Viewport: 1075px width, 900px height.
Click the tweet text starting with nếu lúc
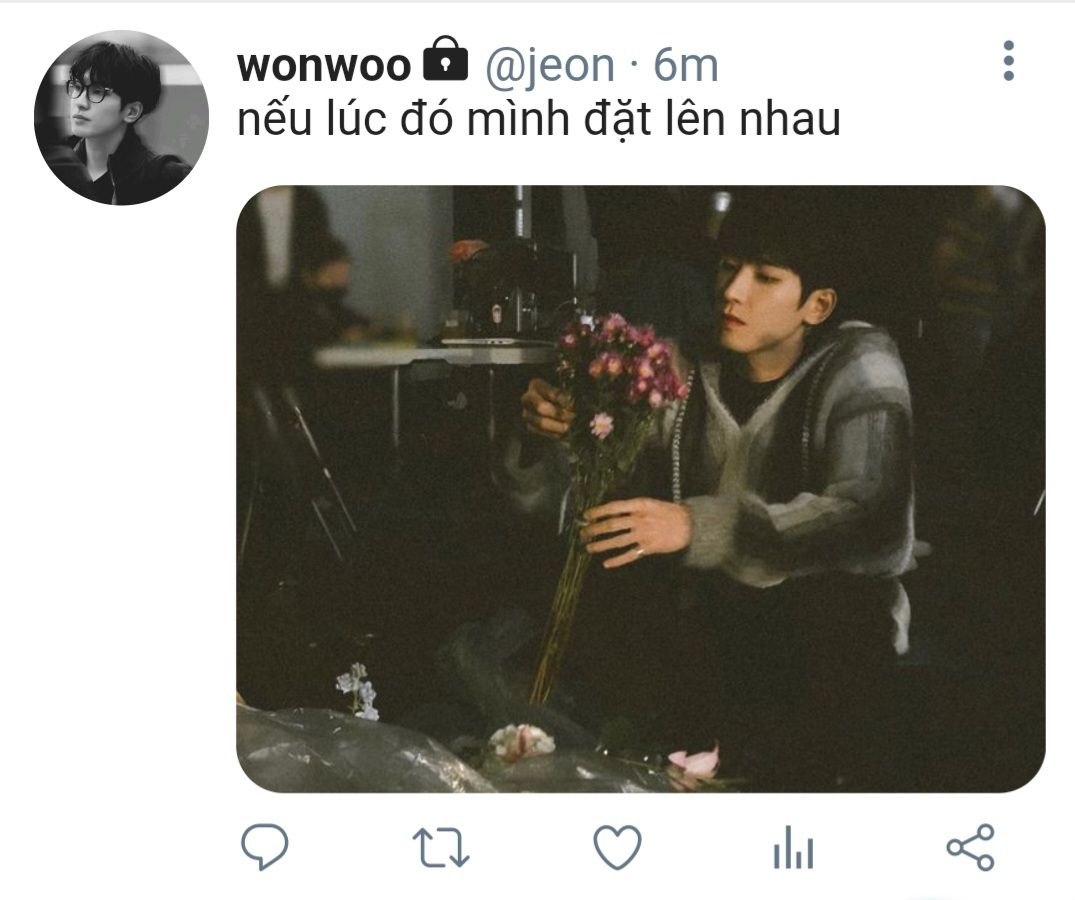[x=538, y=119]
